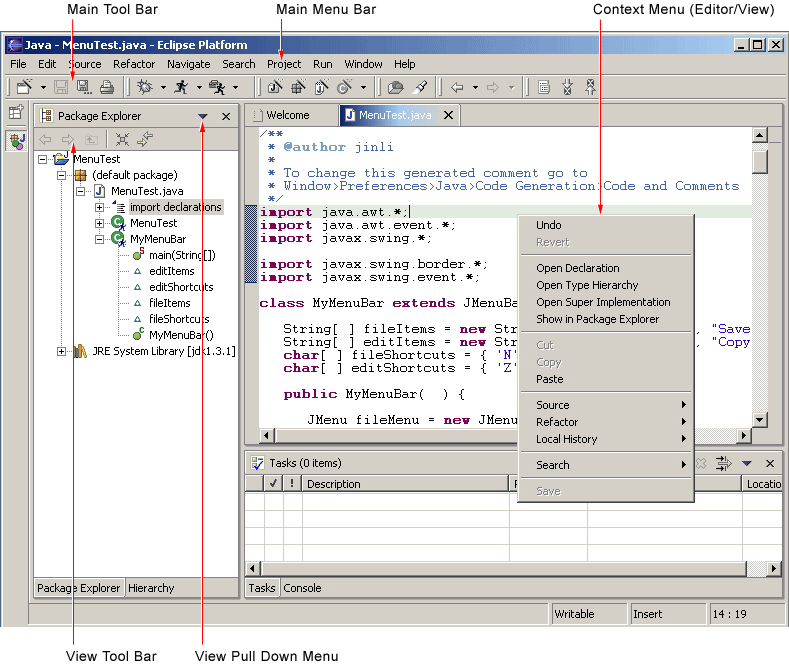Close the Tasks view
The height and width of the screenshot is (664, 789).
[770, 463]
